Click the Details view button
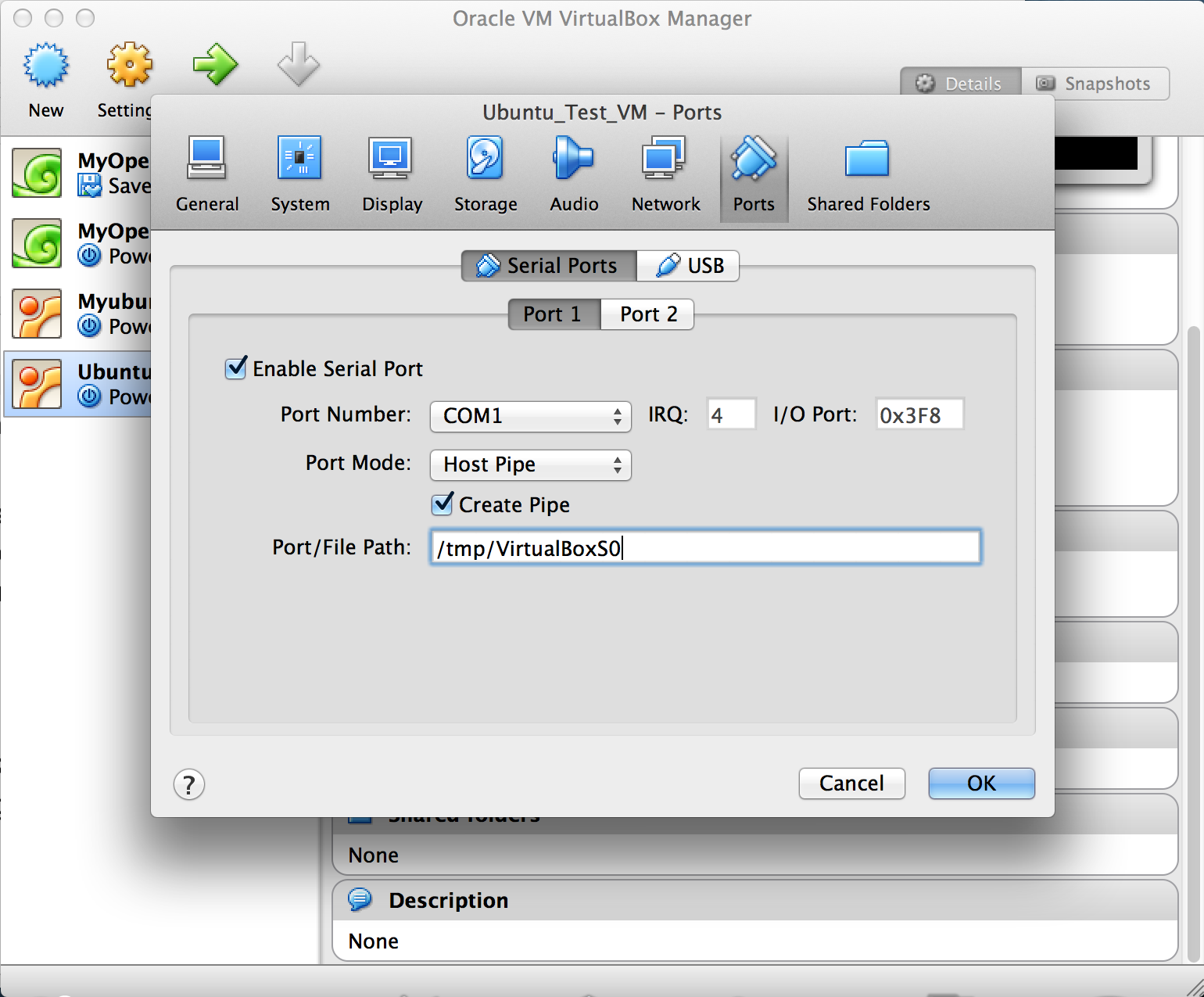This screenshot has width=1204, height=997. click(961, 84)
